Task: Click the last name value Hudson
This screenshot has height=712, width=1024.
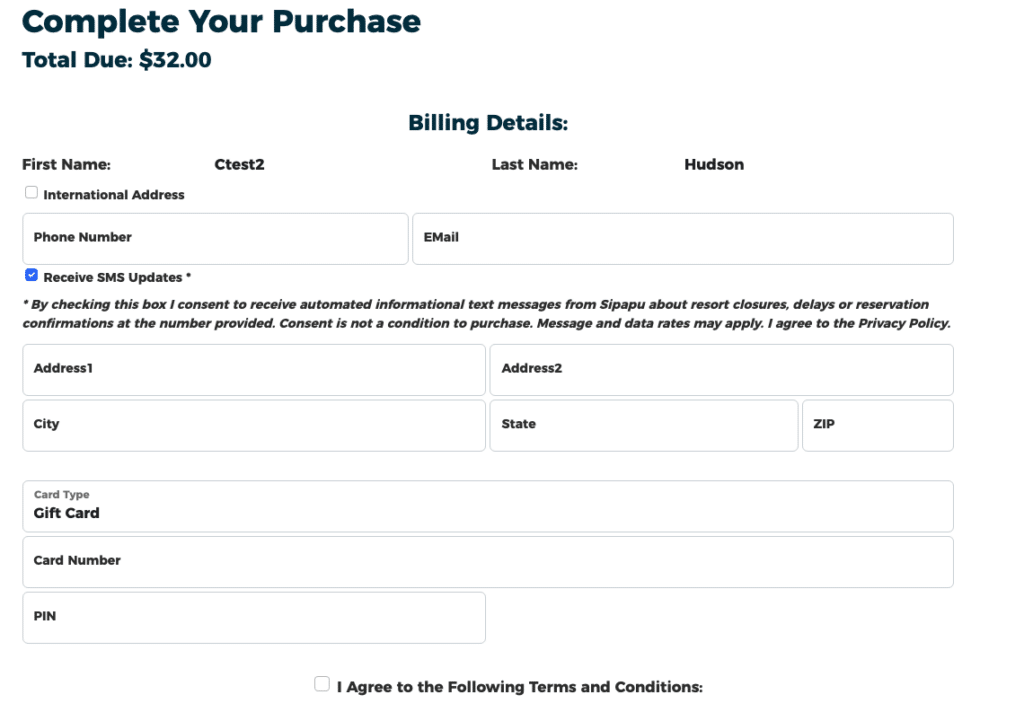Action: [x=714, y=165]
